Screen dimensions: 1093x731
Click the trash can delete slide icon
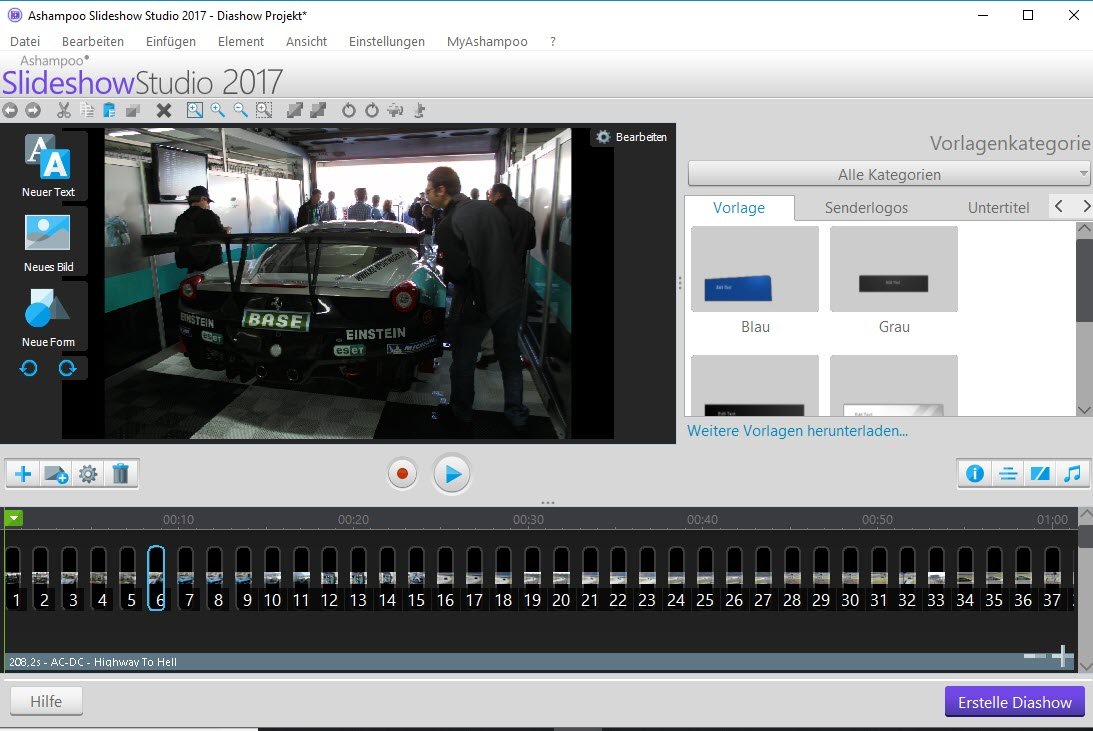pos(121,474)
